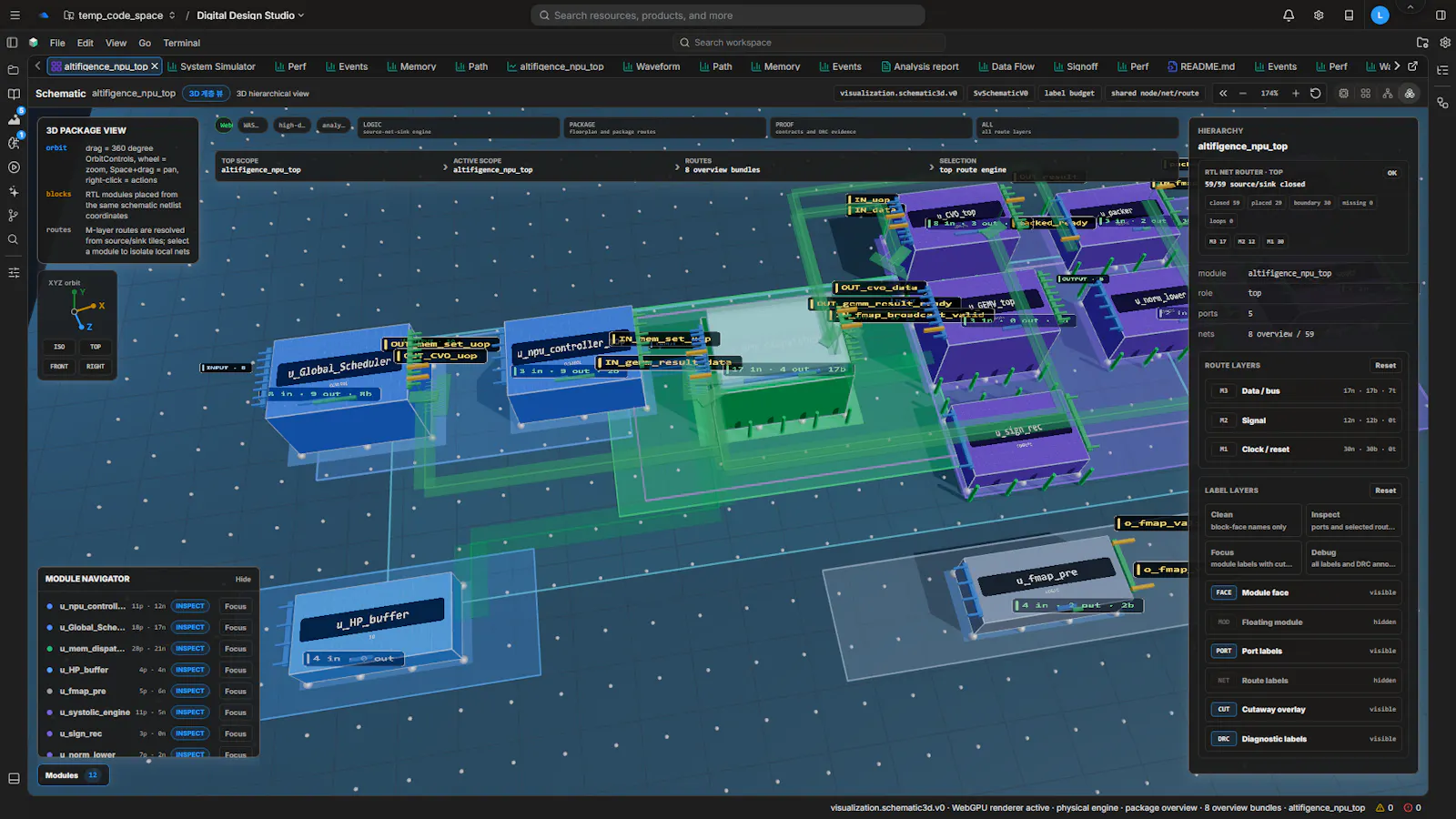Open the Terminal menu
1456x819 pixels.
click(181, 43)
